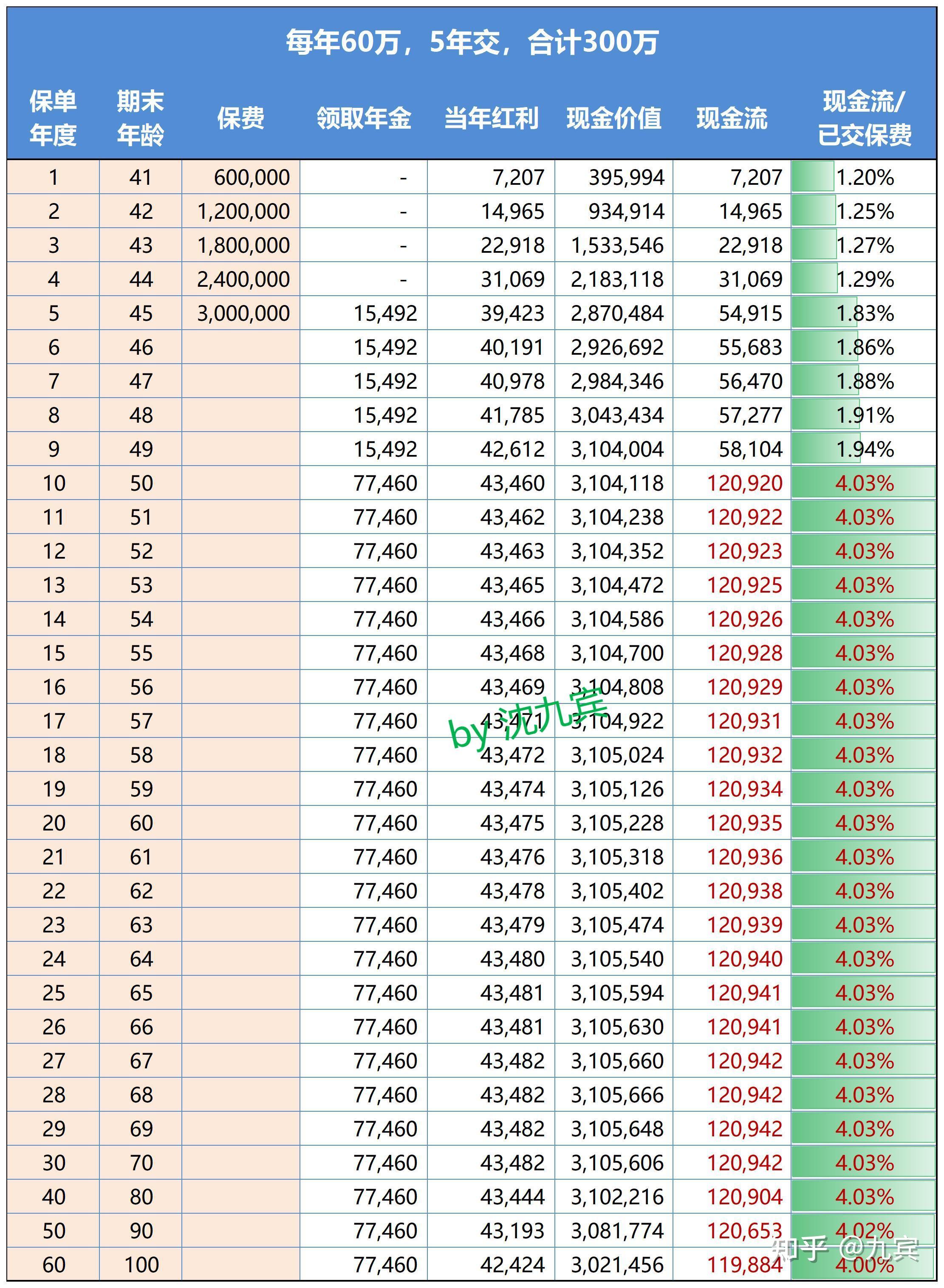Viewport: 944px width, 1288px height.
Task: Select the '现金价值' column header
Action: pyautogui.click(x=614, y=118)
